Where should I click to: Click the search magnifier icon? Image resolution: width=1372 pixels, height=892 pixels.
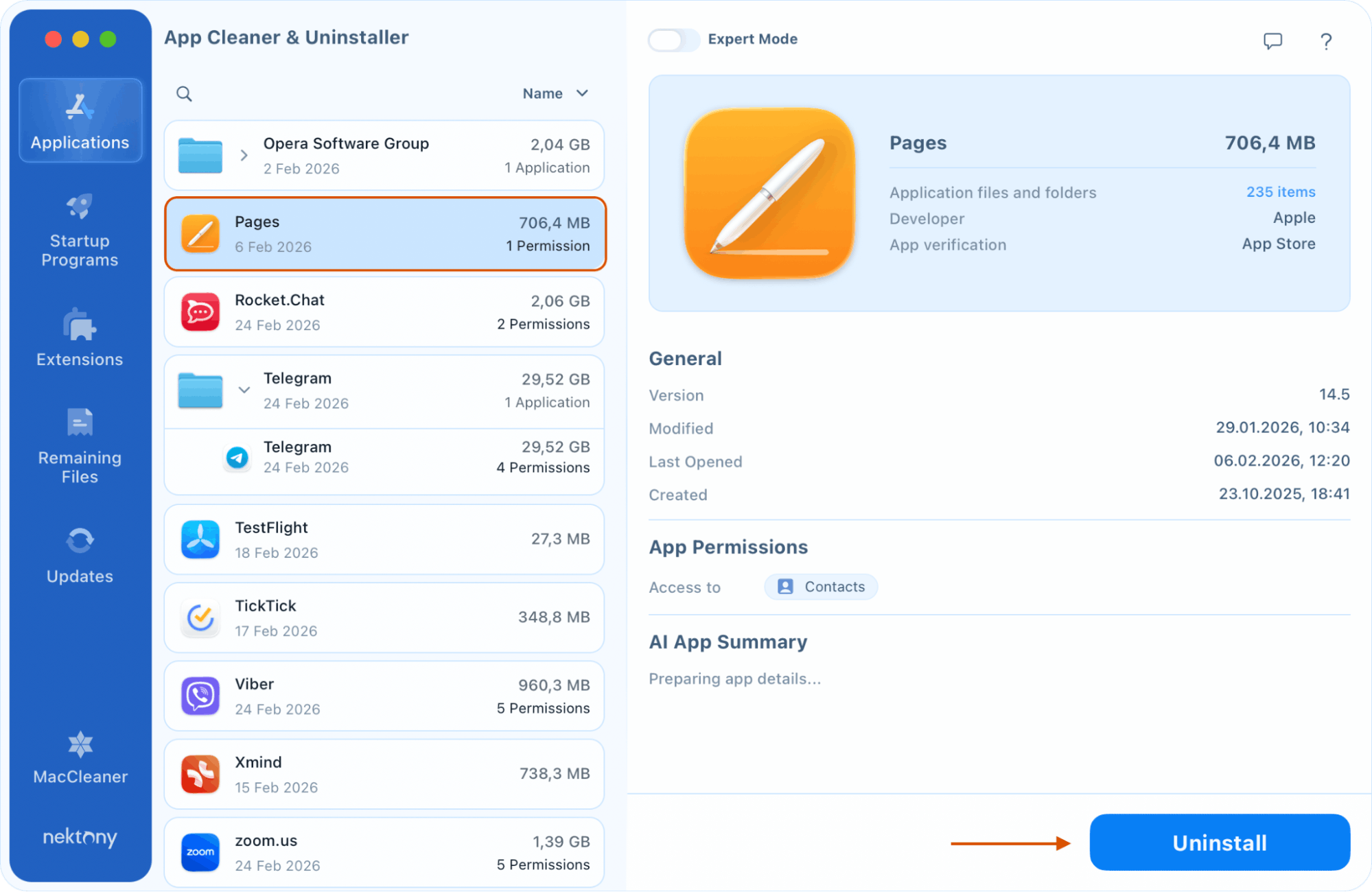pos(184,93)
